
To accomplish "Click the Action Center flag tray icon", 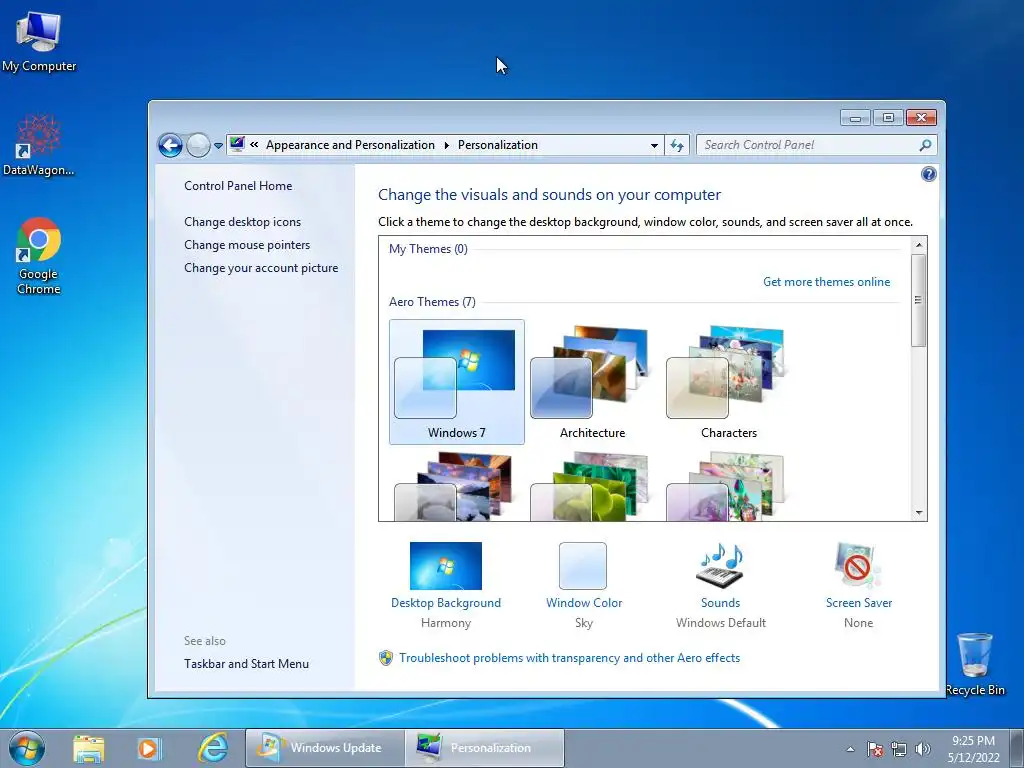I will (x=874, y=749).
